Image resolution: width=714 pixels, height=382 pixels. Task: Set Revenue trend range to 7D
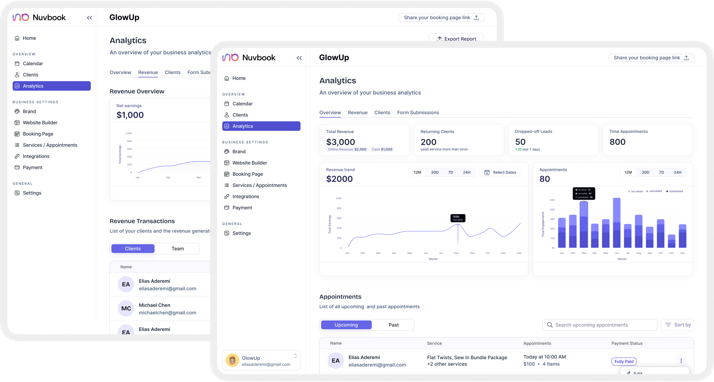[450, 173]
